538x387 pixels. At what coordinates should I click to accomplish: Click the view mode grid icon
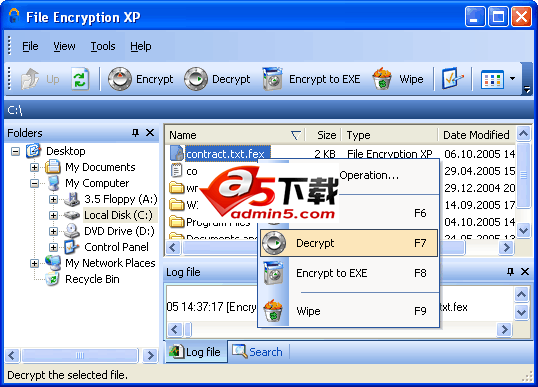tap(492, 80)
